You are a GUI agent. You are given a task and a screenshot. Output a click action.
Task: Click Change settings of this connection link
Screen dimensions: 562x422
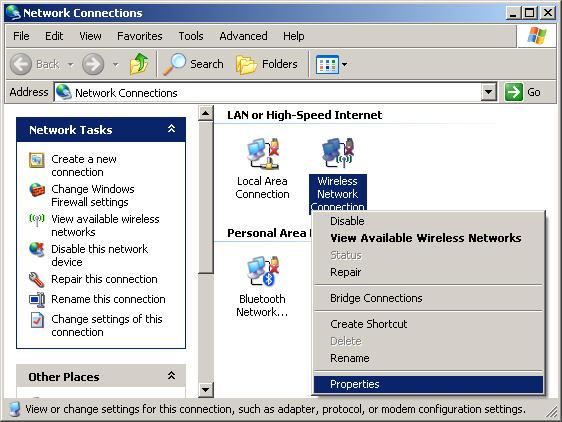tap(107, 326)
